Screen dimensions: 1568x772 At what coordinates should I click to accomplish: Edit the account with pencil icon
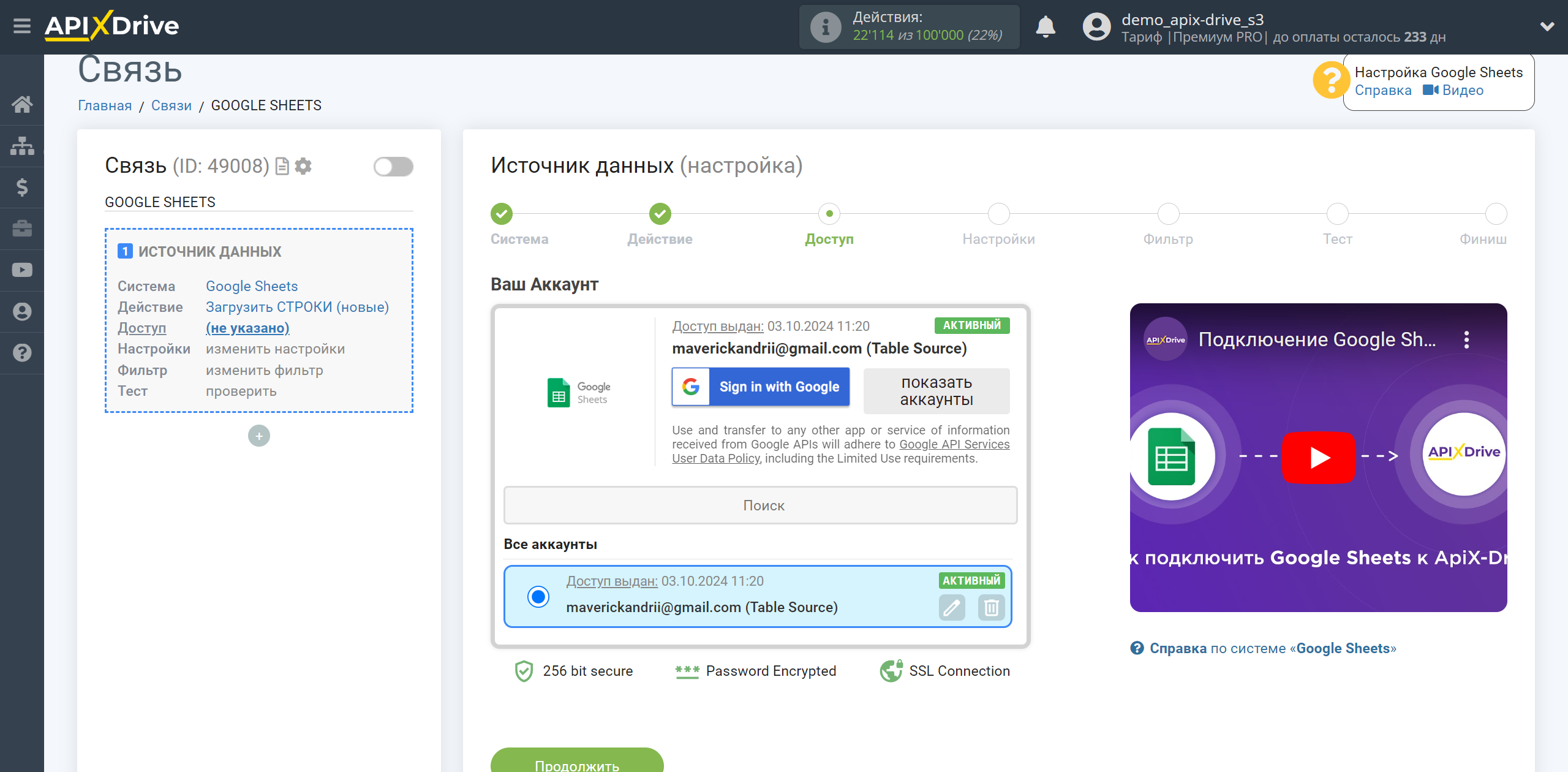(952, 607)
